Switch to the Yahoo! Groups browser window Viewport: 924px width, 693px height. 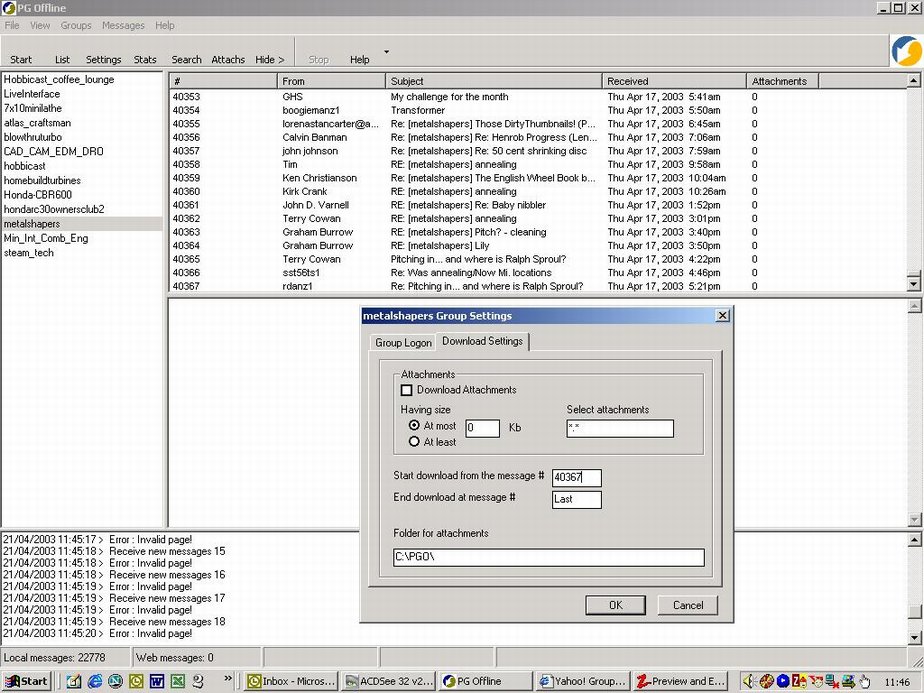point(583,681)
